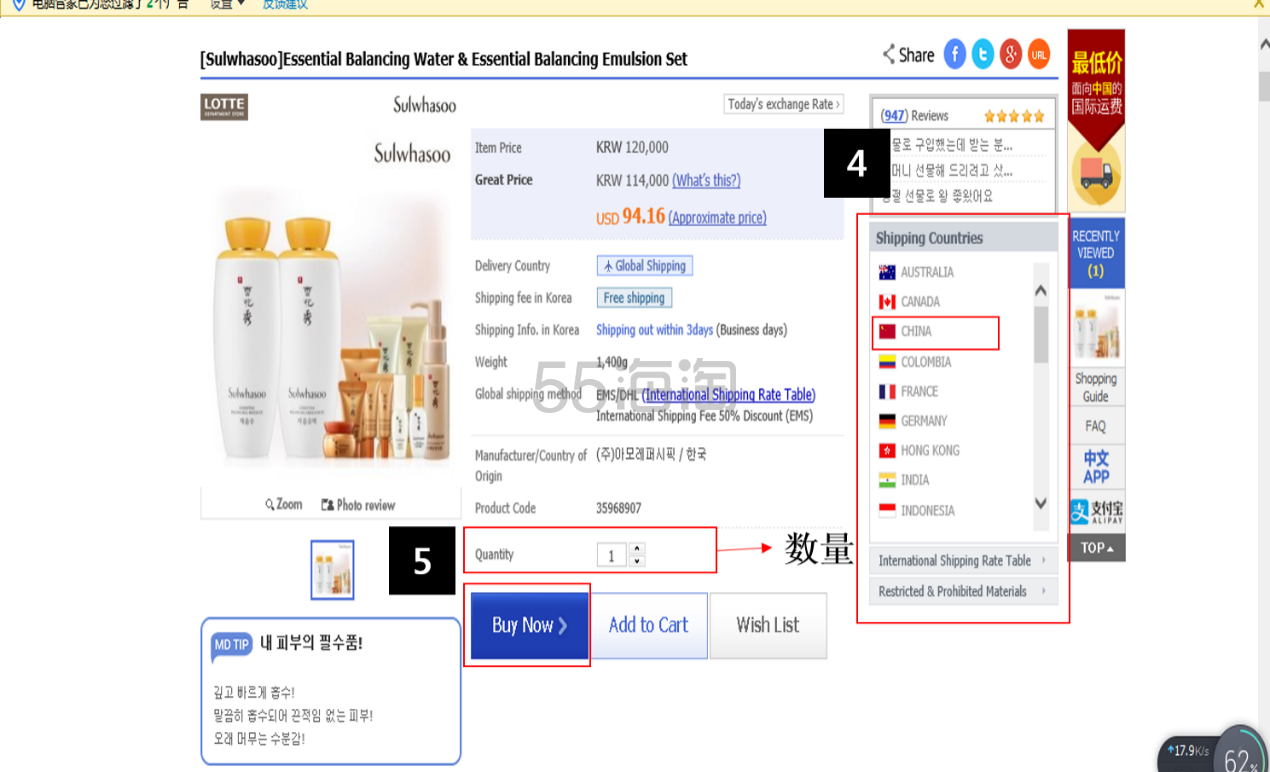Screen dimensions: 1270x772
Task: Zoom the product image
Action: point(284,505)
